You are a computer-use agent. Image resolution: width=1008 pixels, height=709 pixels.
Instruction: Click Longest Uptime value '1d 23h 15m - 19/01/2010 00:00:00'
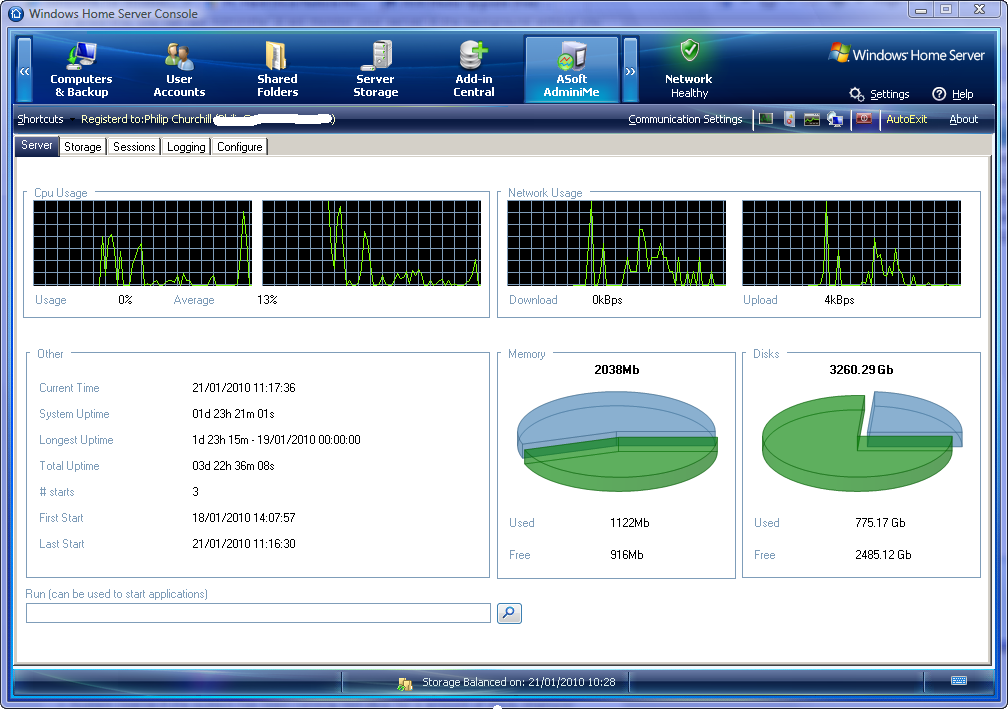click(x=276, y=440)
